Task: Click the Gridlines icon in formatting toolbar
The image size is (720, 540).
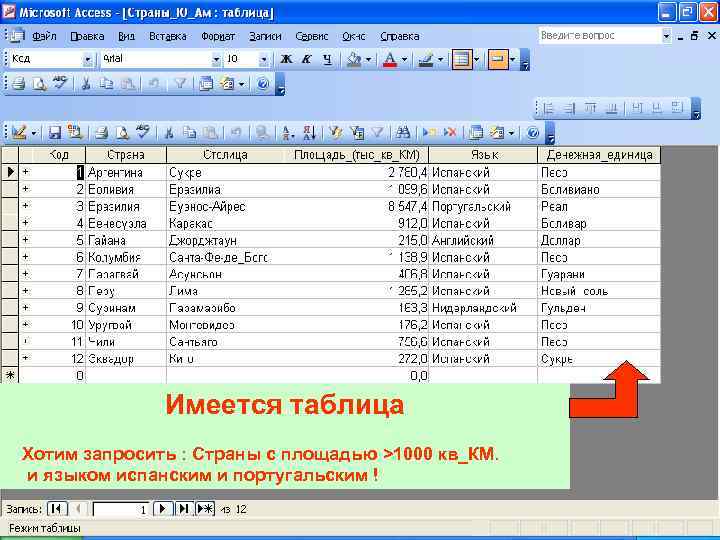Action: [462, 59]
